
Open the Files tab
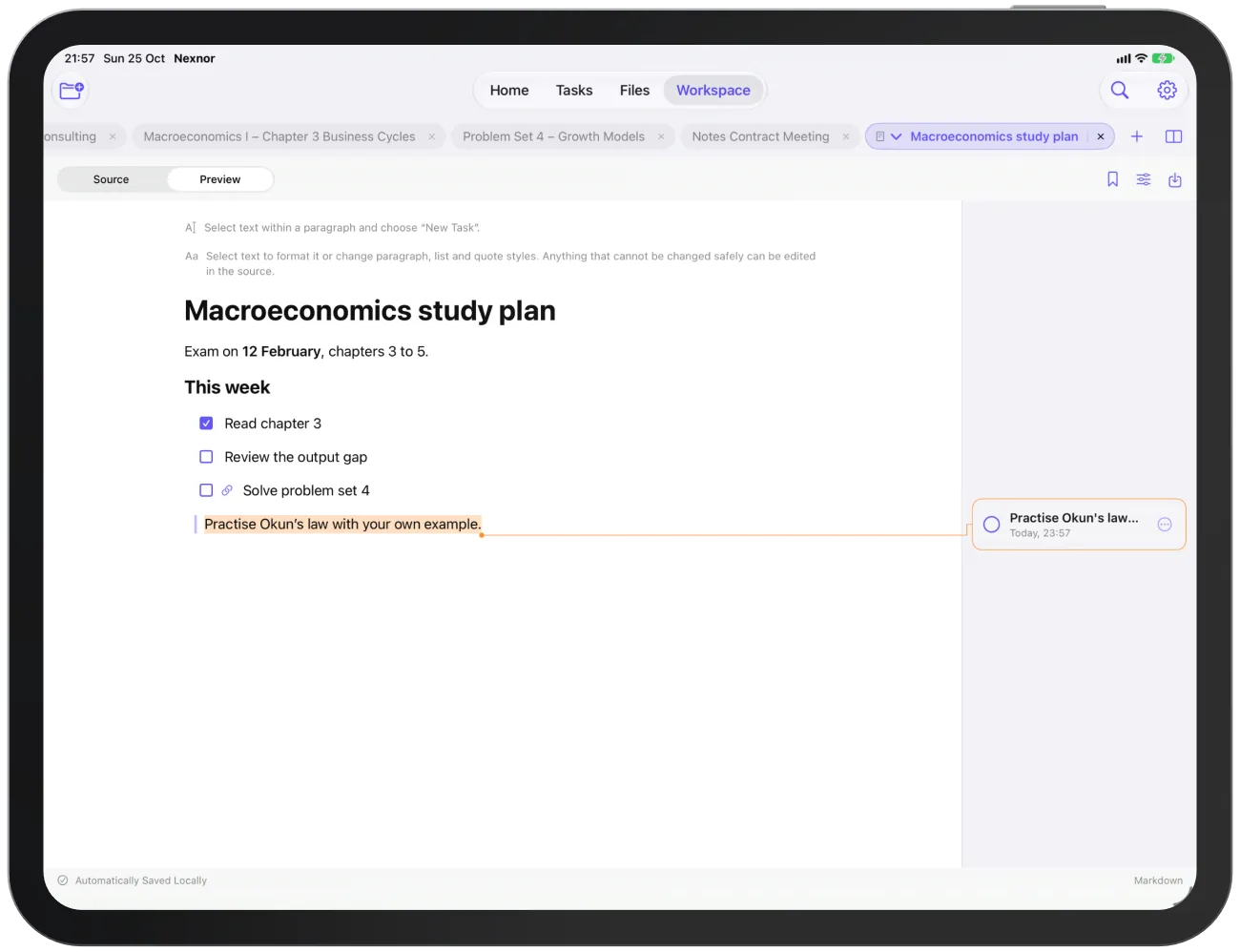pyautogui.click(x=634, y=91)
